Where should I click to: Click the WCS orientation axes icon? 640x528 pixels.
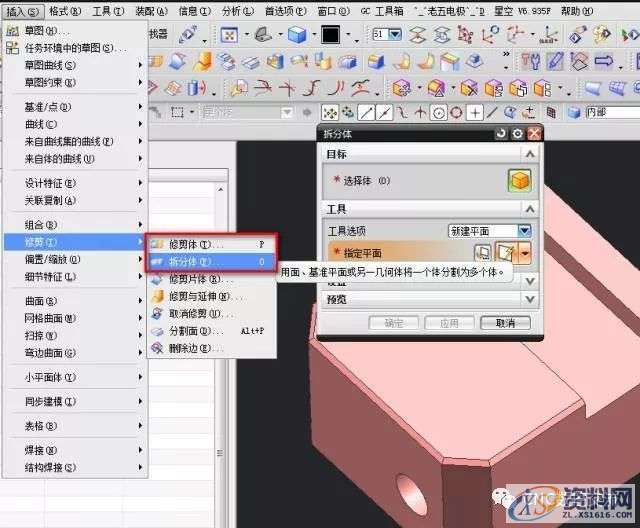point(515,35)
